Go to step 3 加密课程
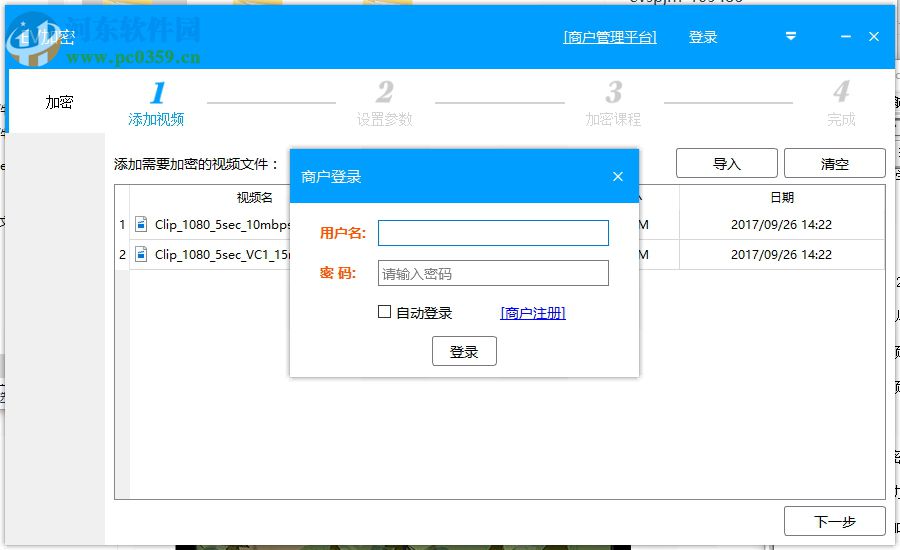900x550 pixels. (613, 104)
